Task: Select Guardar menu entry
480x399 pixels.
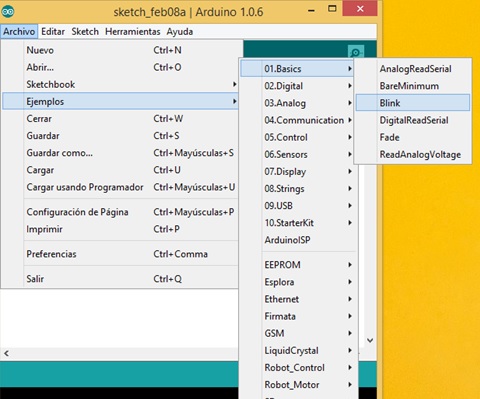Action: coord(120,136)
